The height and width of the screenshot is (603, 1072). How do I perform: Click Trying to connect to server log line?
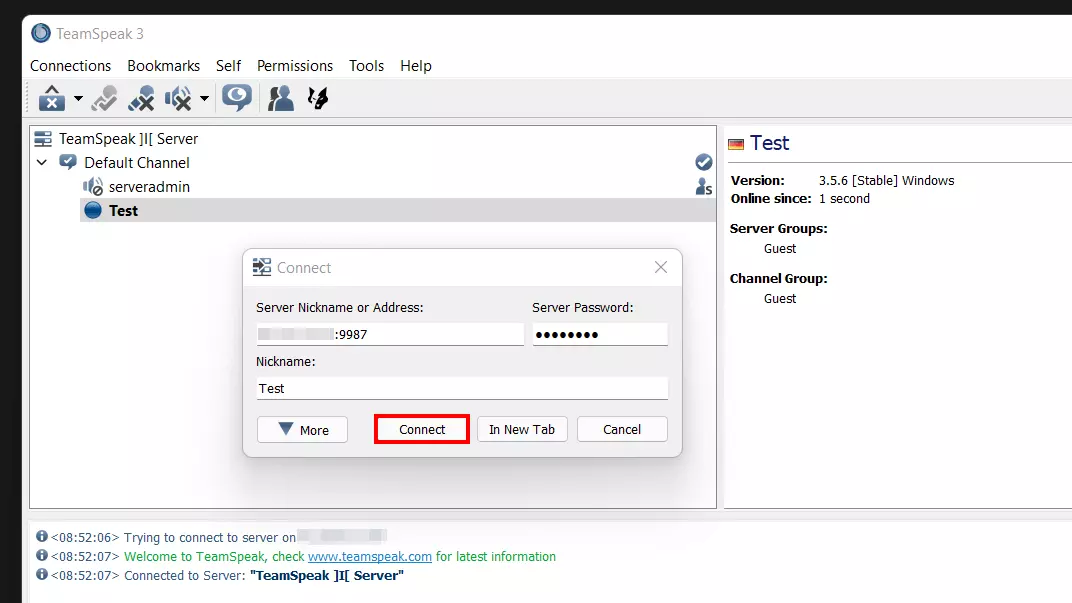[x=210, y=537]
